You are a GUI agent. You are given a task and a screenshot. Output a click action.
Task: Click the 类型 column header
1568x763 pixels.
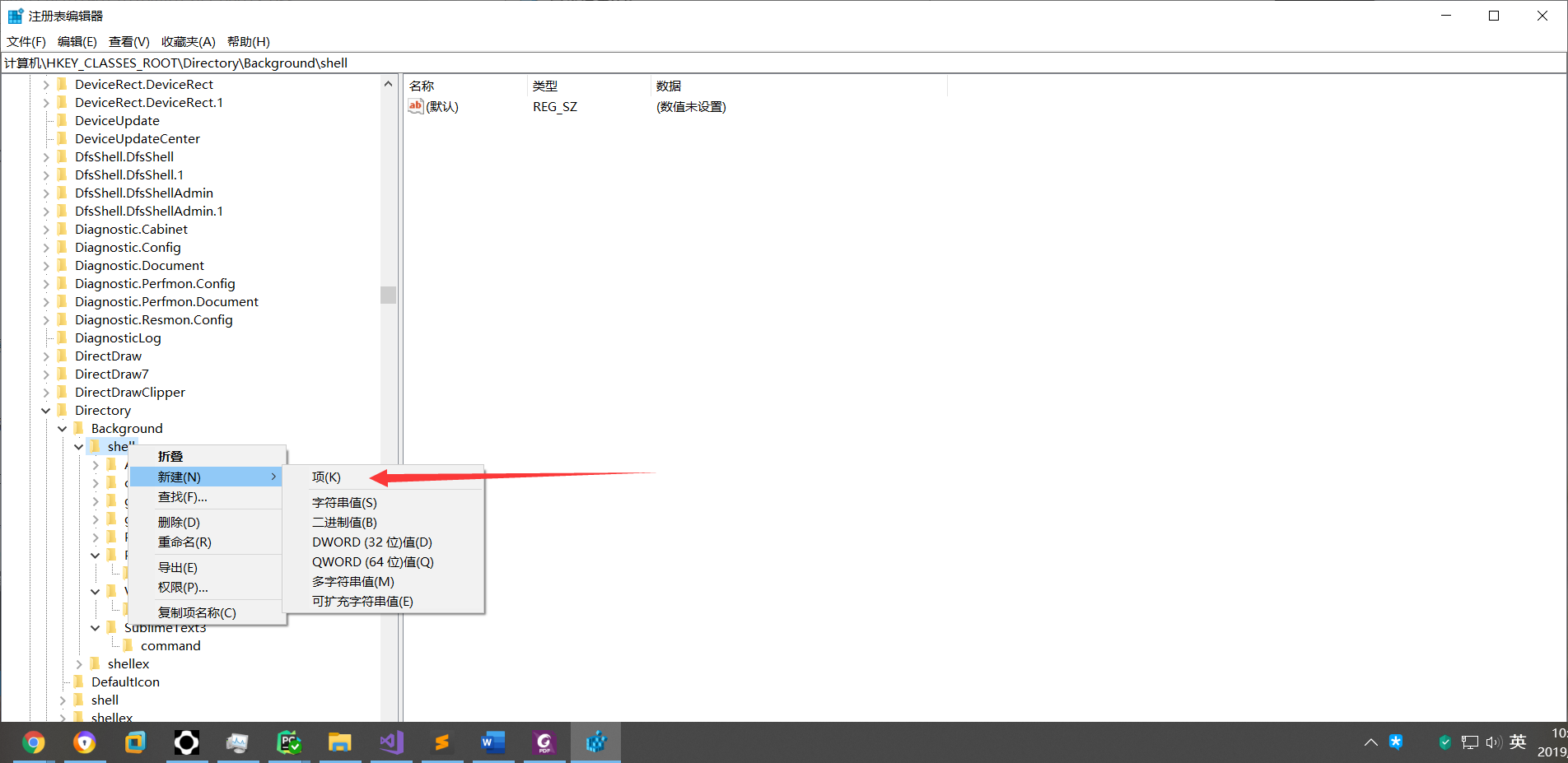pos(589,86)
